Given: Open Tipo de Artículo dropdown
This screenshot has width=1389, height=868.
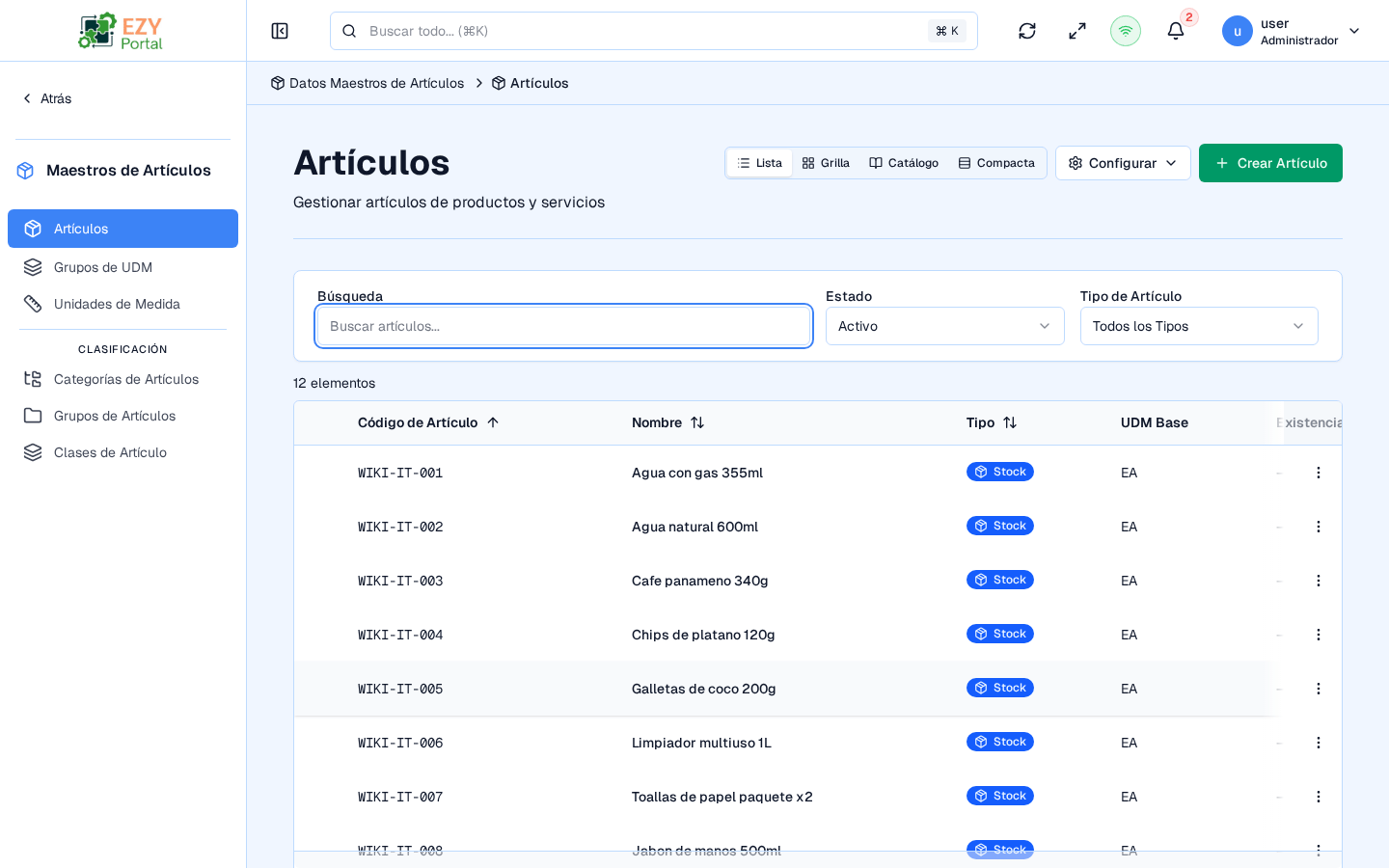Looking at the screenshot, I should pos(1199,326).
